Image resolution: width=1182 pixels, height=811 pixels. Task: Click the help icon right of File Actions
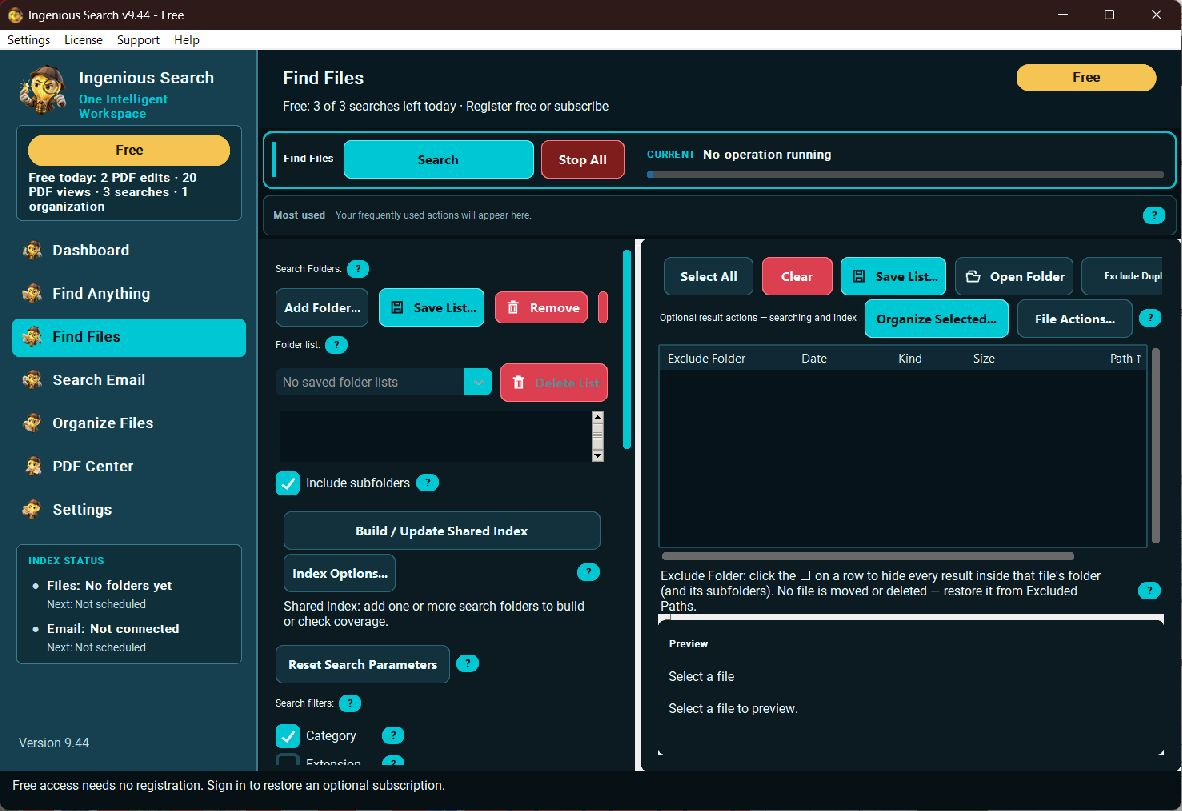coord(1150,318)
